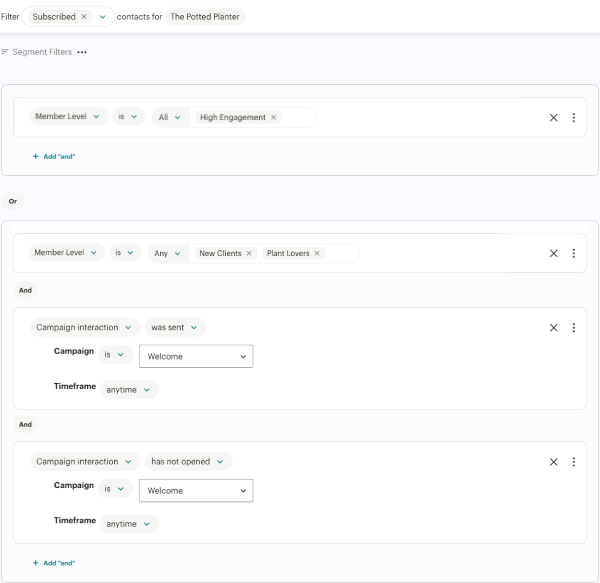Open Welcome campaign select under 'was sent'

coord(196,355)
